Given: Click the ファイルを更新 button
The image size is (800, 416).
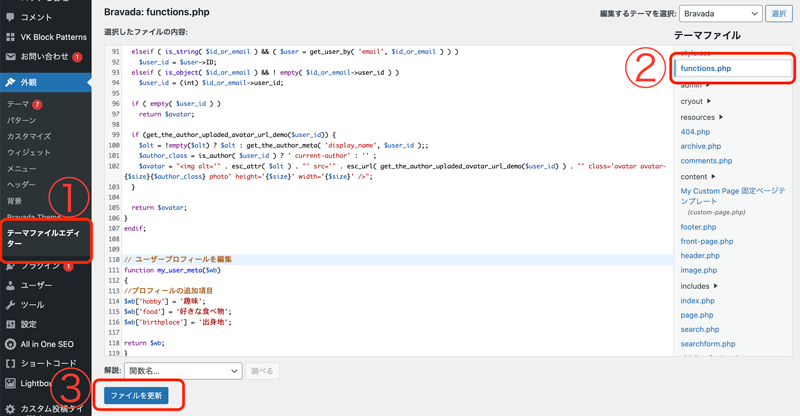Looking at the screenshot, I should point(138,396).
